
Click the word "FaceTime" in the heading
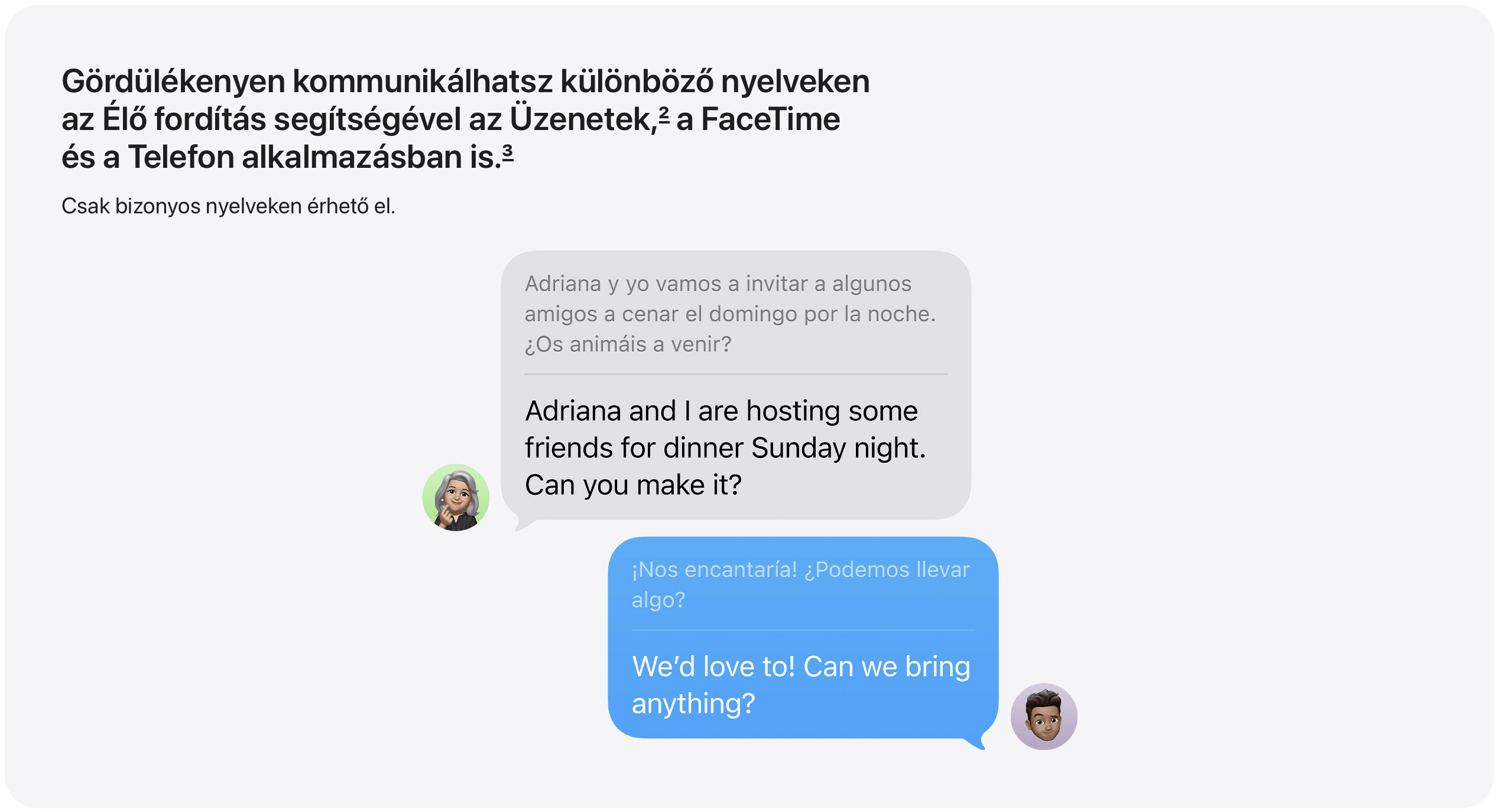770,119
